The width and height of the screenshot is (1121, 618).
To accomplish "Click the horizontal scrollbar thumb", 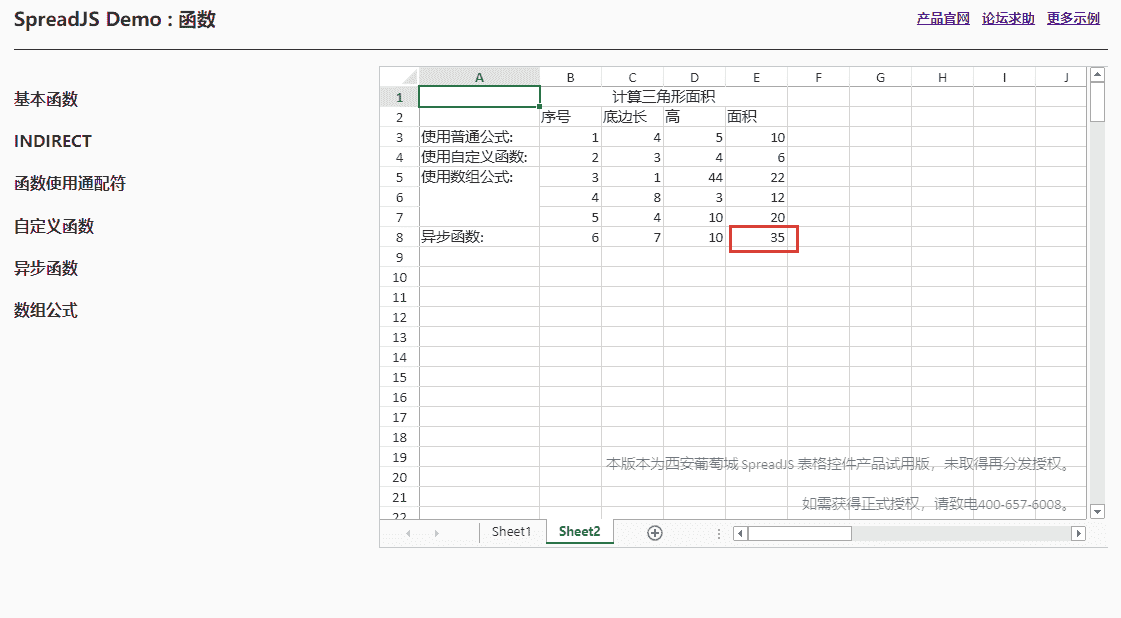I will click(x=799, y=534).
